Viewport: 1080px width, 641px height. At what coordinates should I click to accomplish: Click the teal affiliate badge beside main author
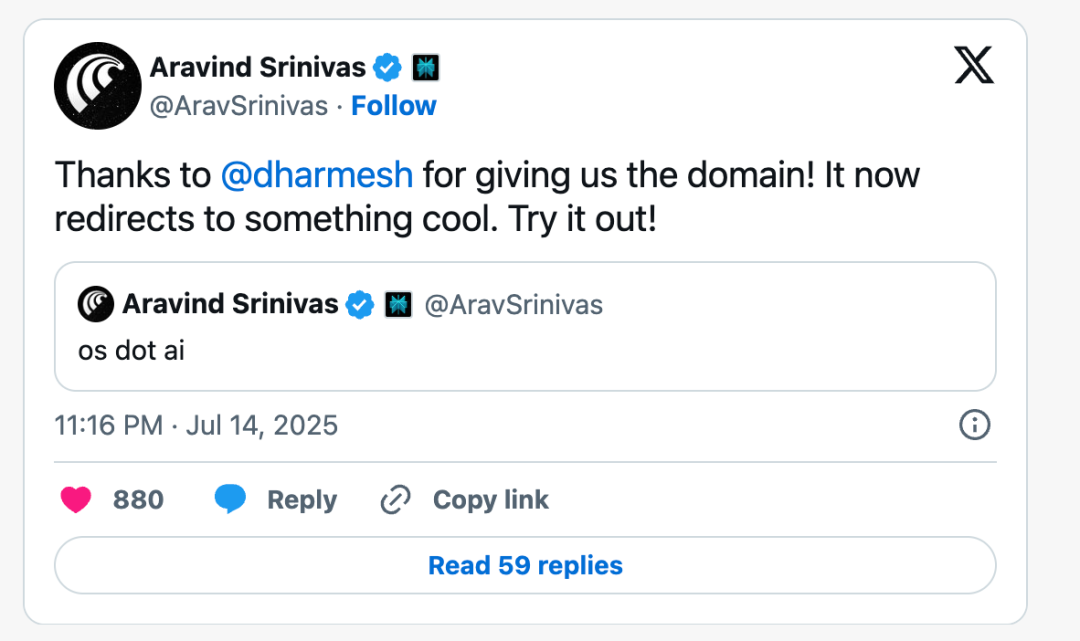click(x=426, y=67)
